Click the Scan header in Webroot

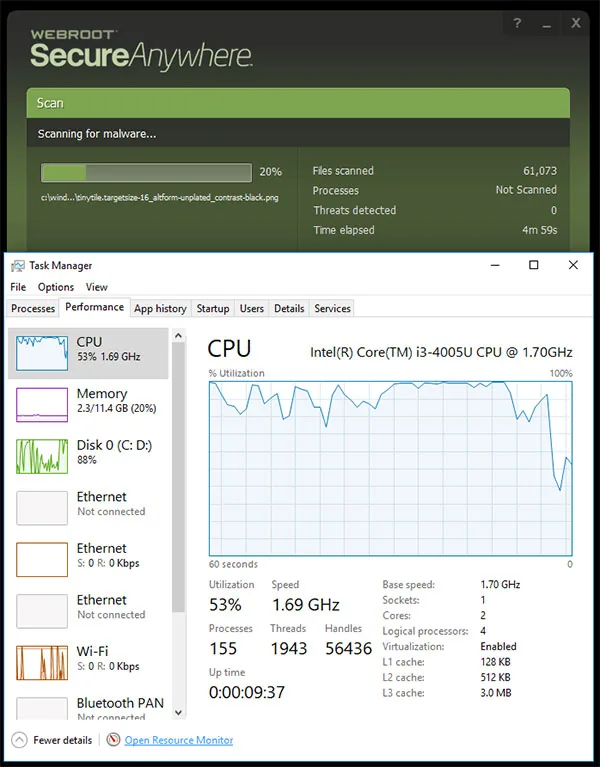pyautogui.click(x=298, y=103)
